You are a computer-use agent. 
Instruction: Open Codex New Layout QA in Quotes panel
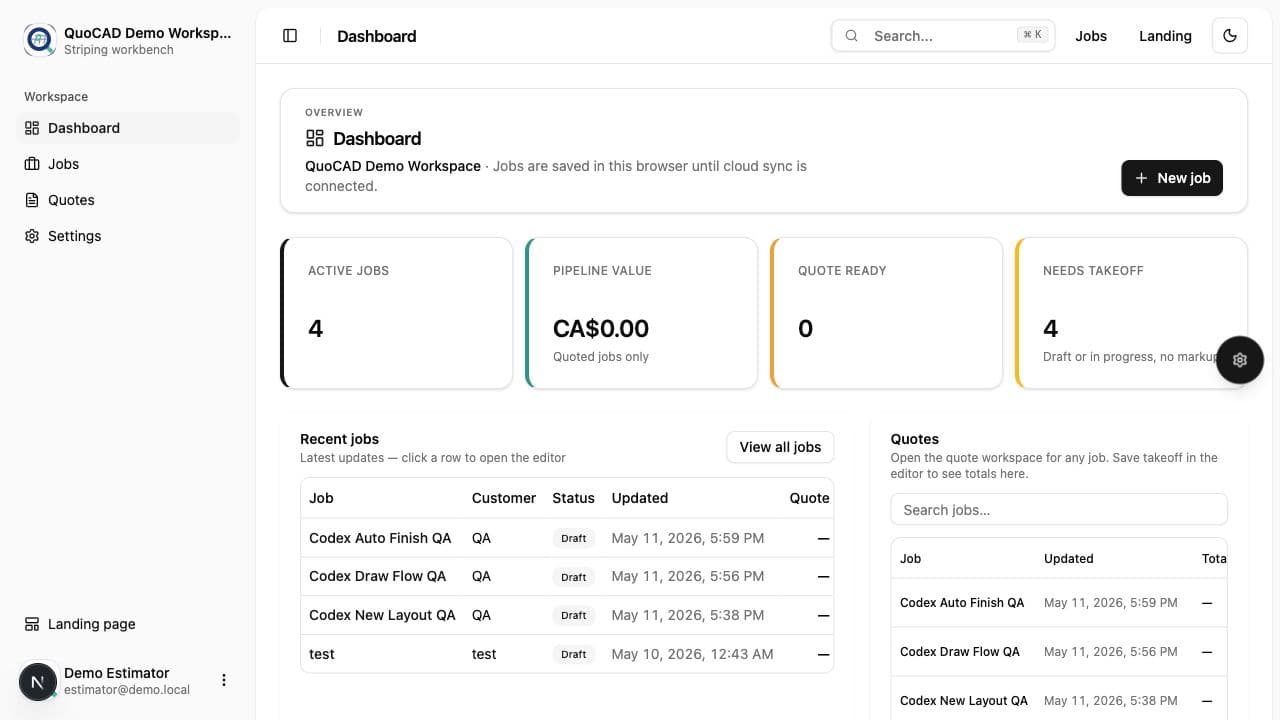(1059, 700)
